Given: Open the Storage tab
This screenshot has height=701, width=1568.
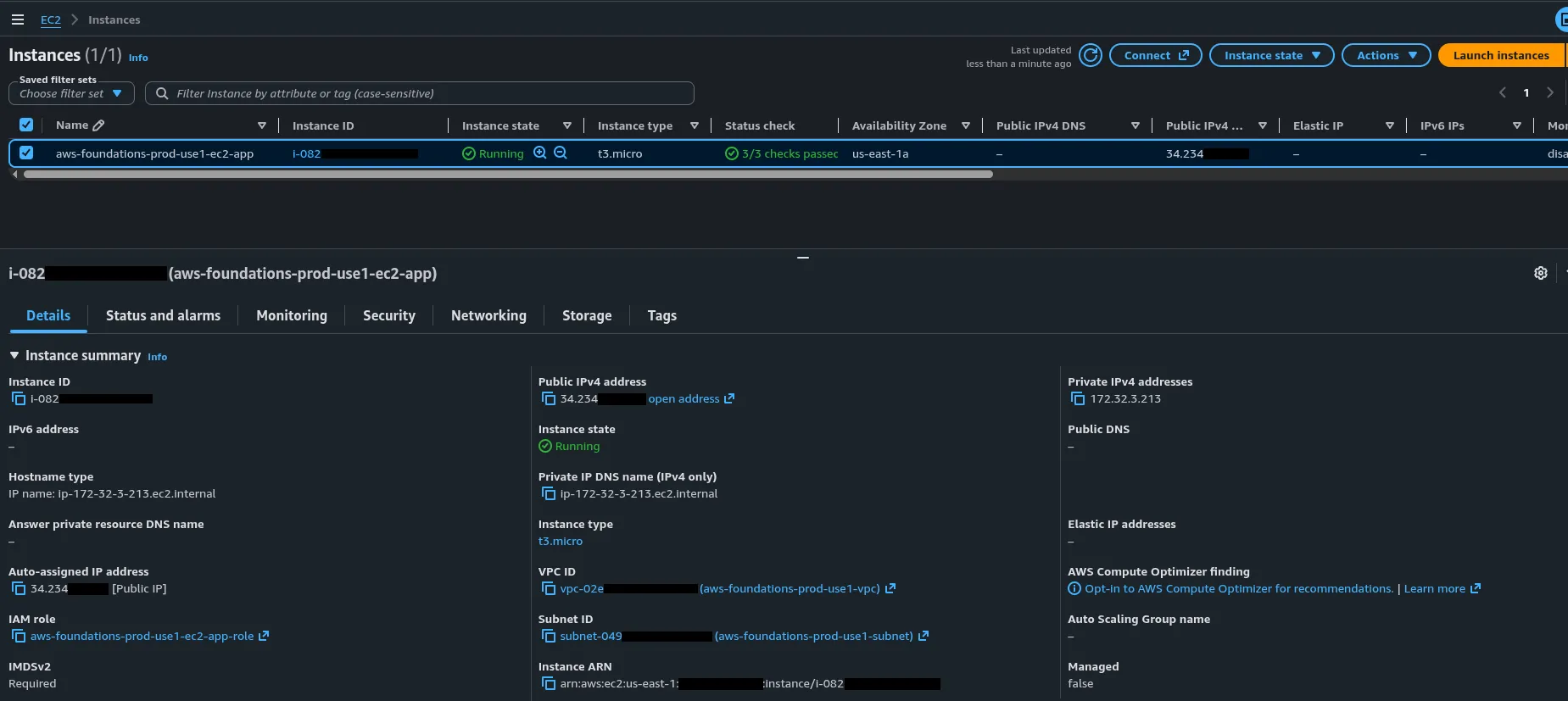Looking at the screenshot, I should (587, 315).
